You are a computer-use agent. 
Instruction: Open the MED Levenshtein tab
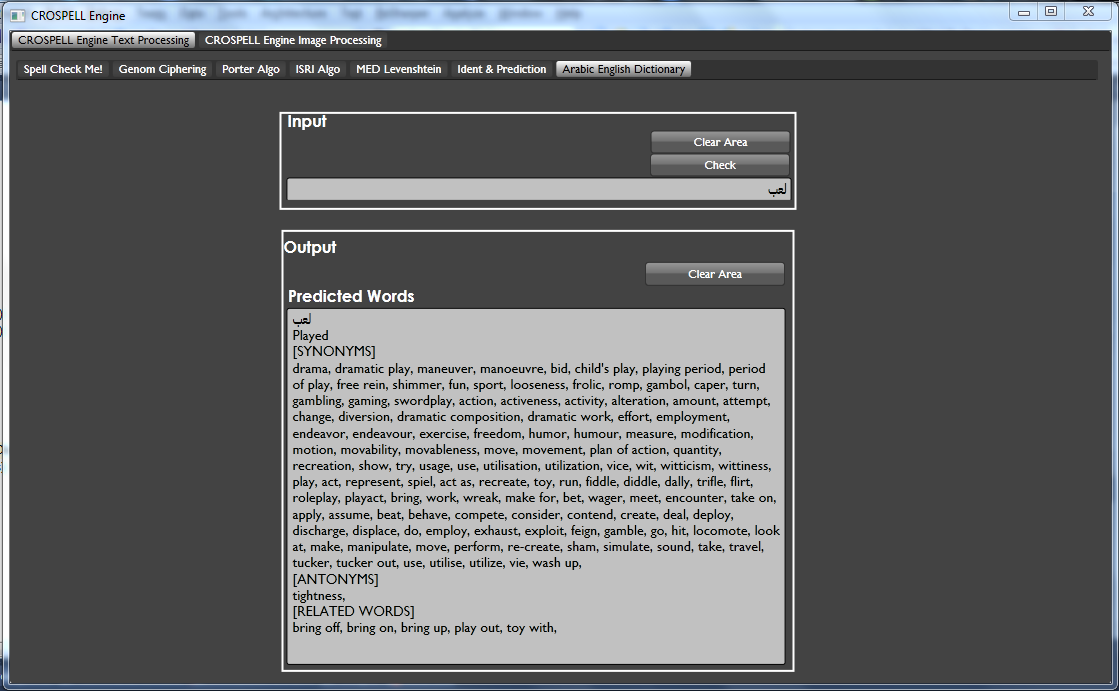point(398,70)
